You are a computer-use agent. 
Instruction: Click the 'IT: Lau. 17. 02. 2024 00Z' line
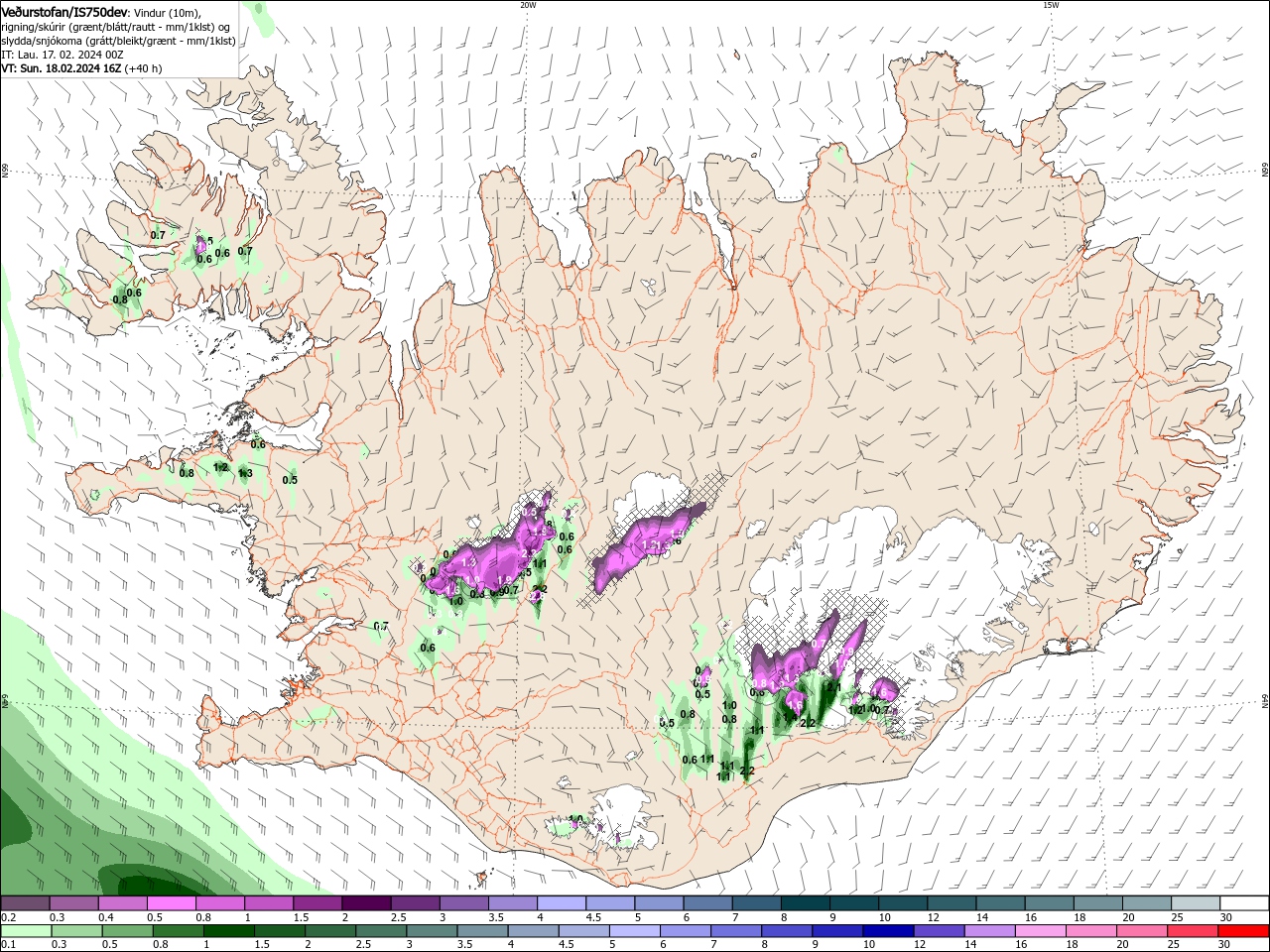pyautogui.click(x=63, y=55)
